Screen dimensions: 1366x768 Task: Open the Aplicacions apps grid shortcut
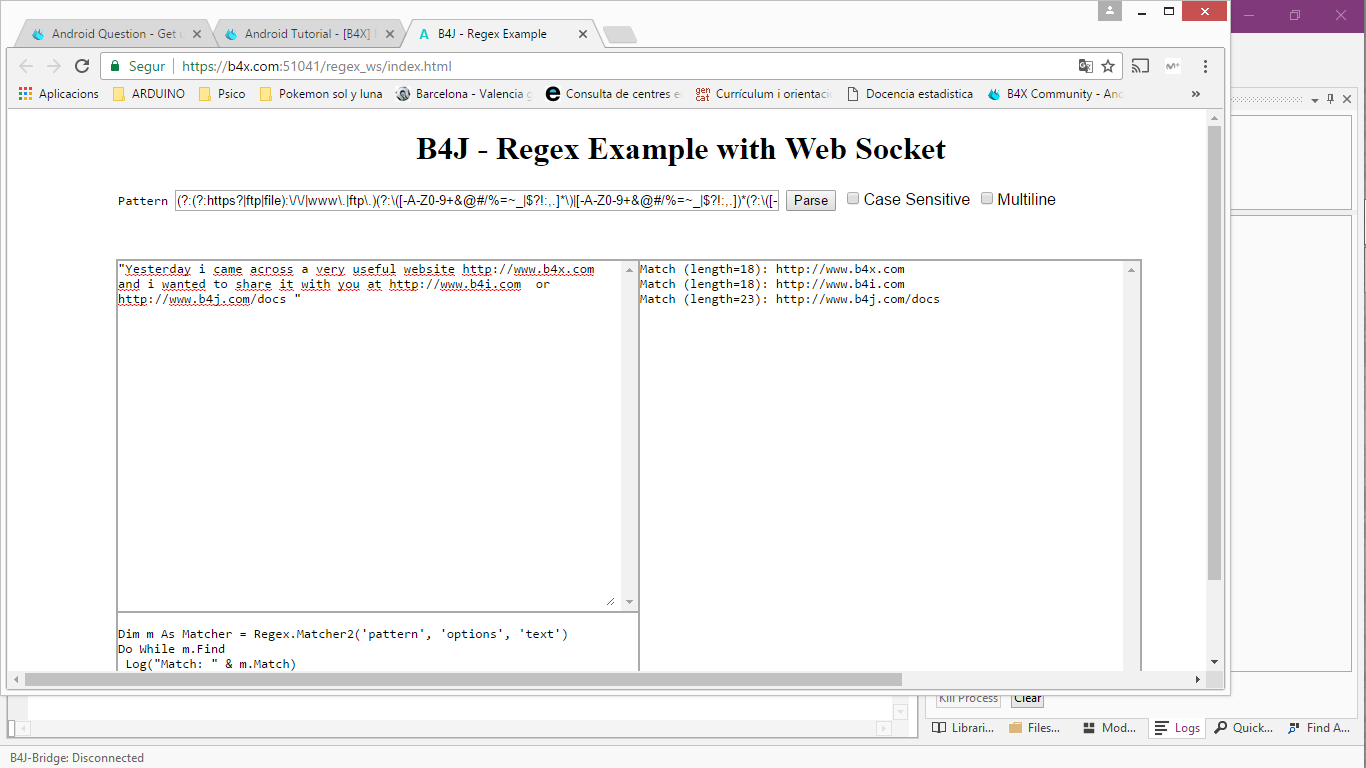pos(59,94)
